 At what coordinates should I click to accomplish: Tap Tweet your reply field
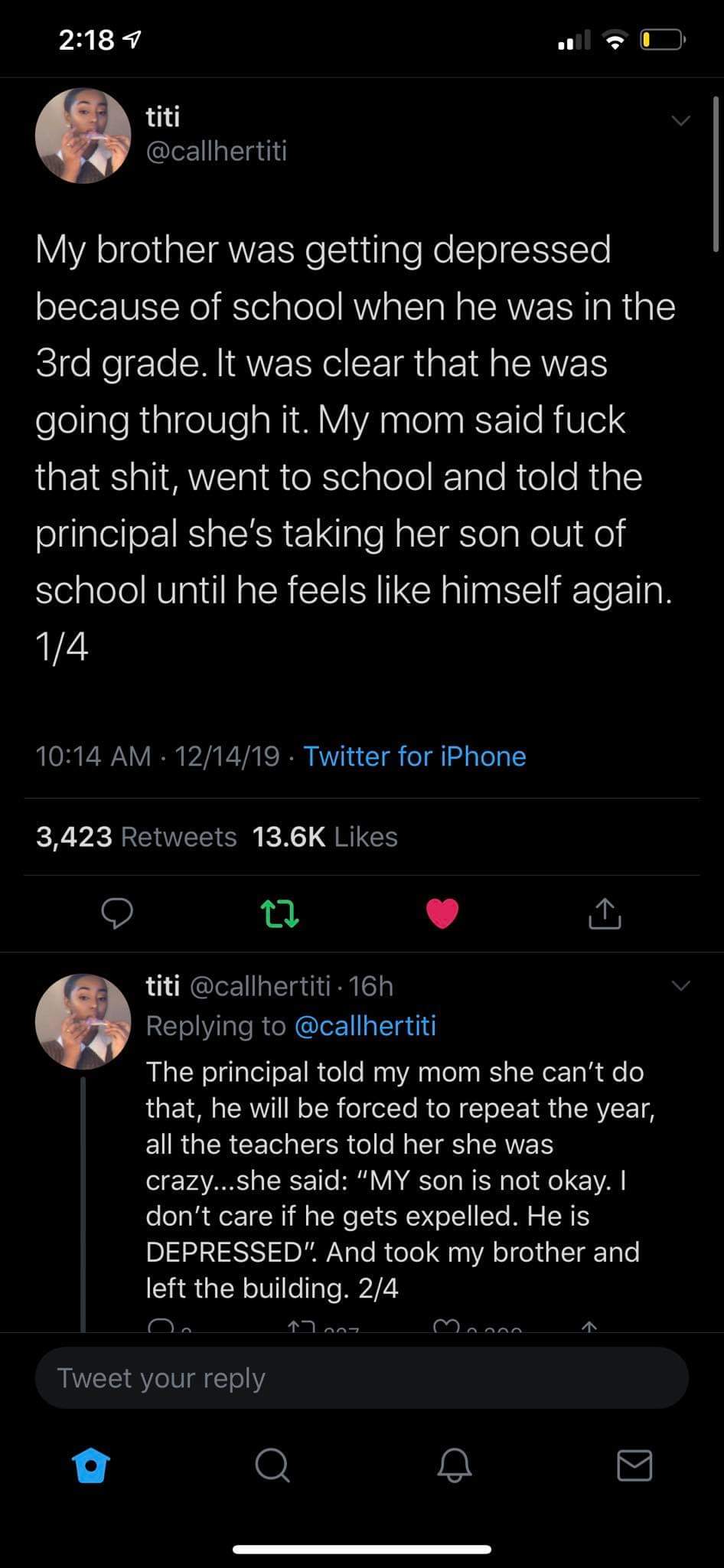coord(361,1378)
